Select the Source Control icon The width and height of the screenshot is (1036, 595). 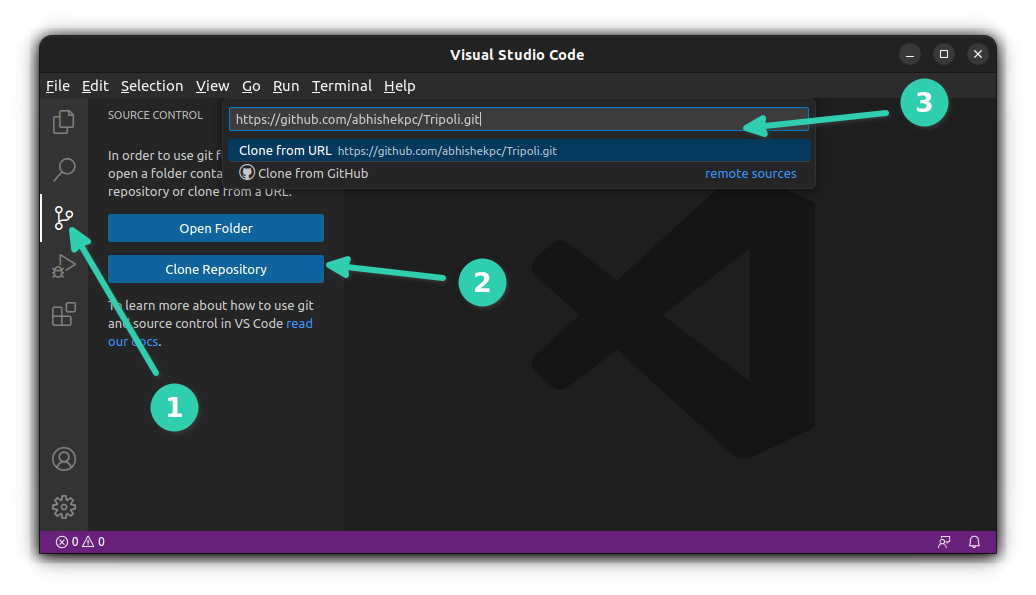(63, 217)
